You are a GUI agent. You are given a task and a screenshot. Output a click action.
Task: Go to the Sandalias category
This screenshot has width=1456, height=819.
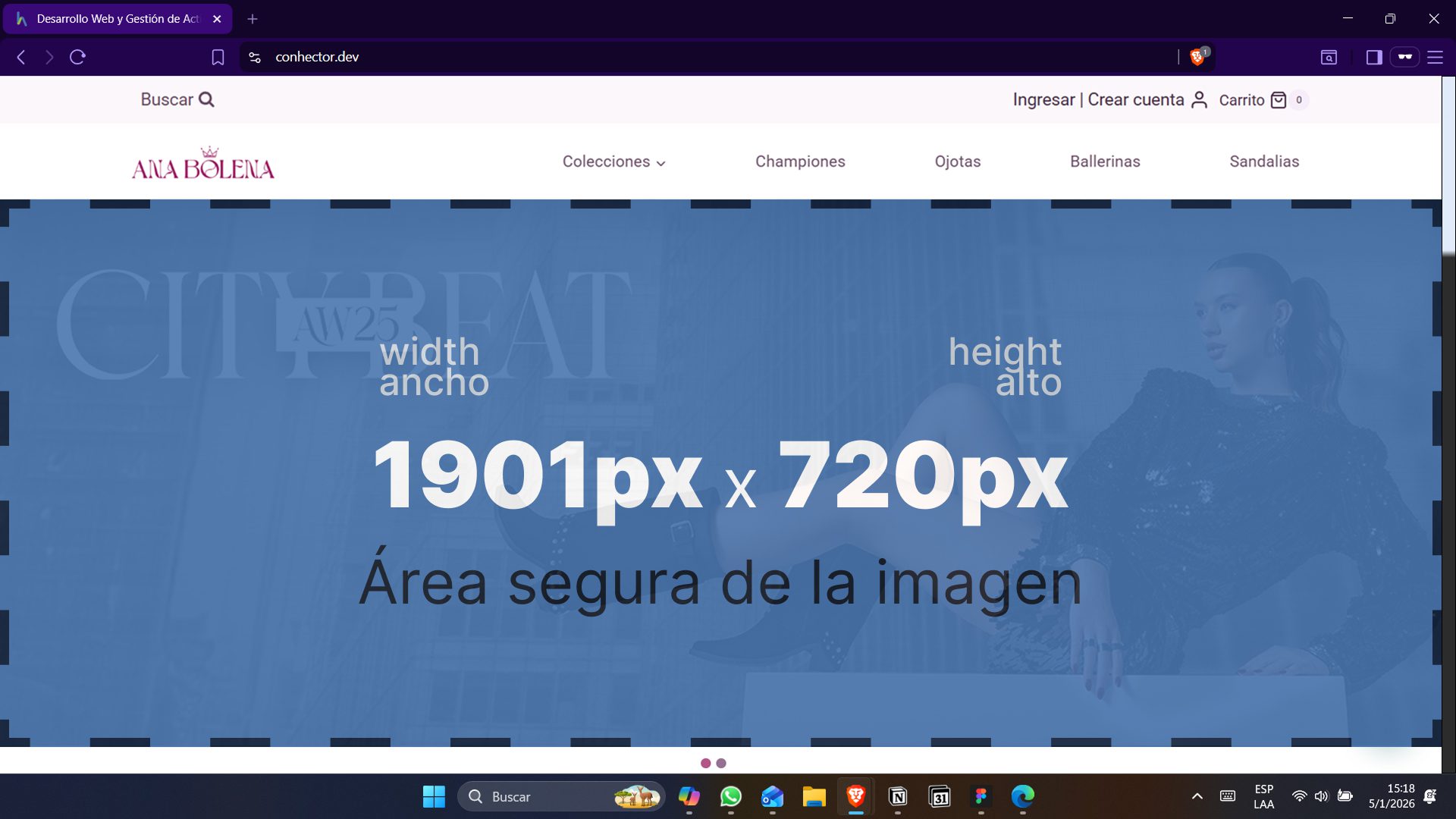pos(1263,162)
